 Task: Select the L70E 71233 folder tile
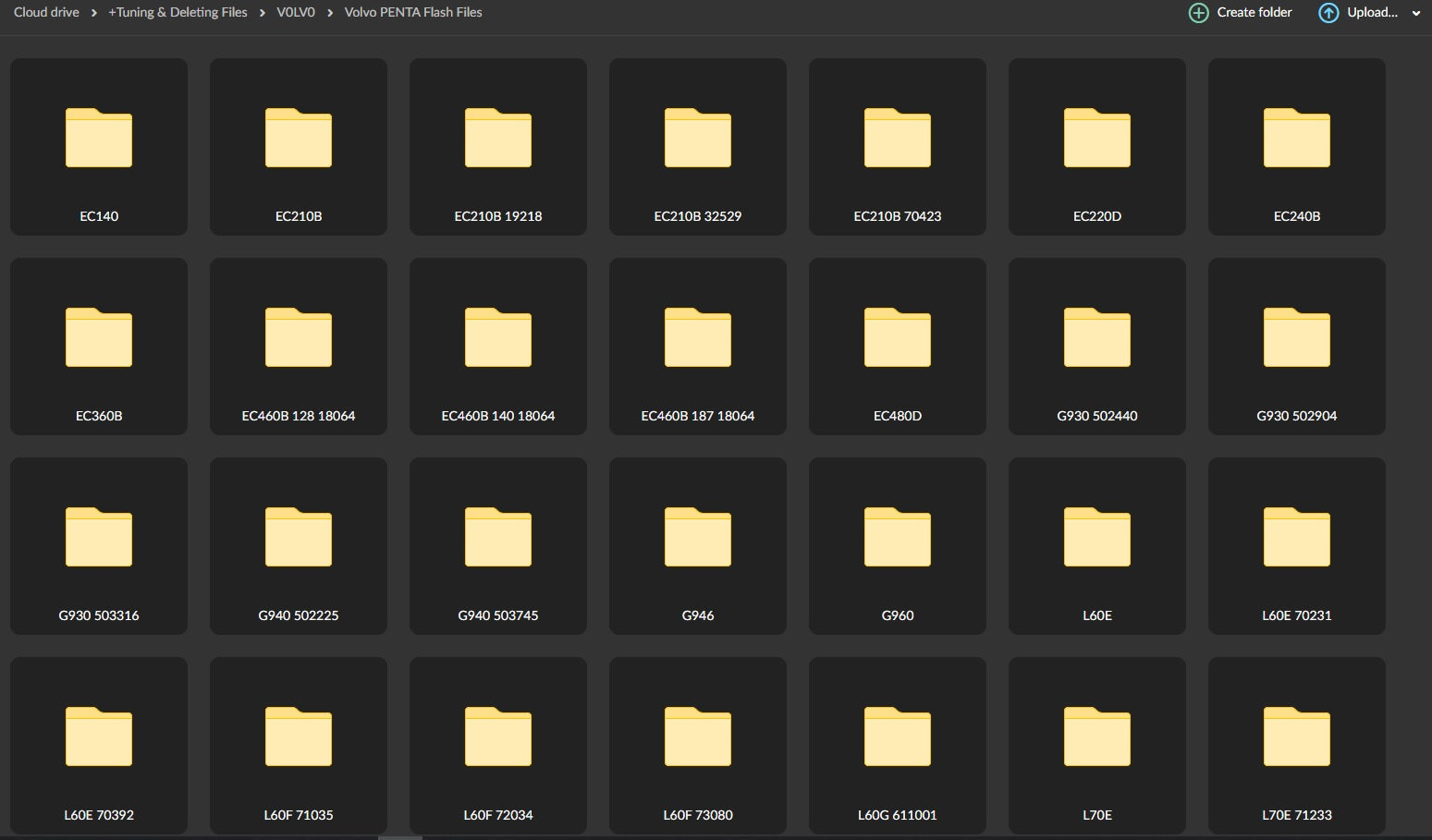click(x=1296, y=746)
